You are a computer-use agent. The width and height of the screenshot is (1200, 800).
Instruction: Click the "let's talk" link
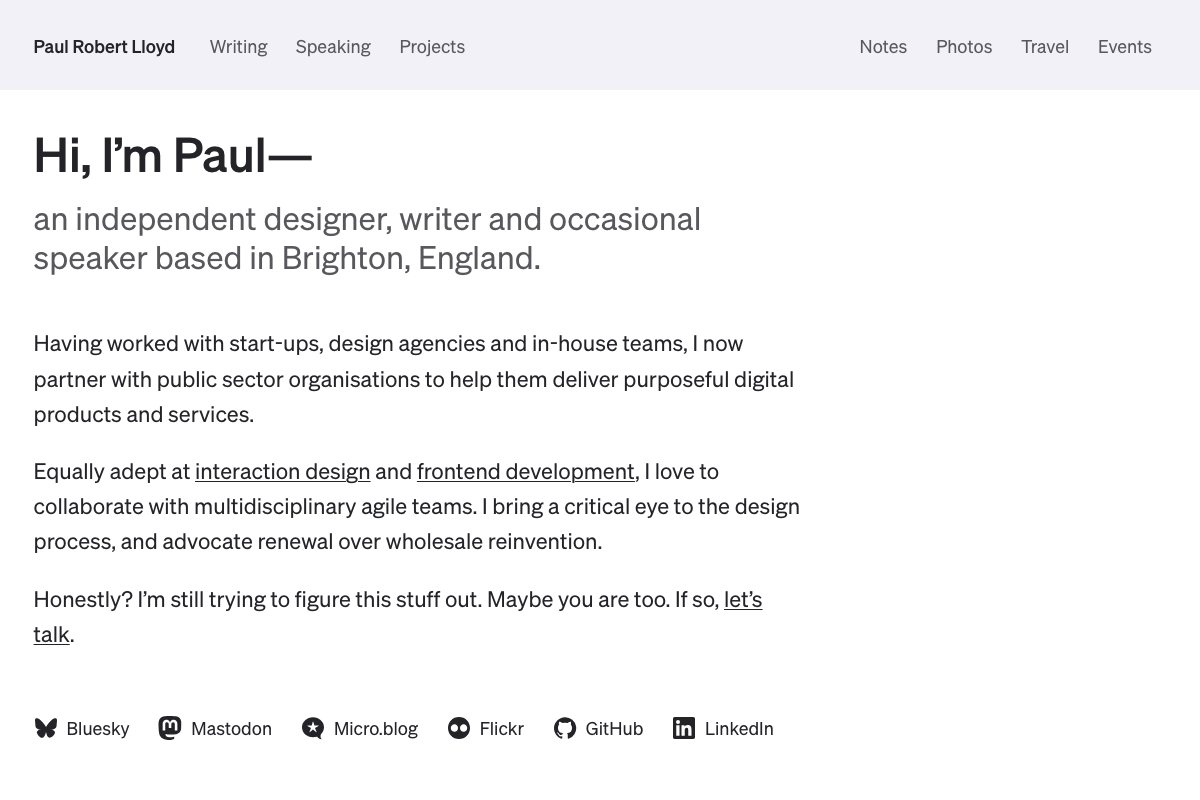[x=742, y=599]
